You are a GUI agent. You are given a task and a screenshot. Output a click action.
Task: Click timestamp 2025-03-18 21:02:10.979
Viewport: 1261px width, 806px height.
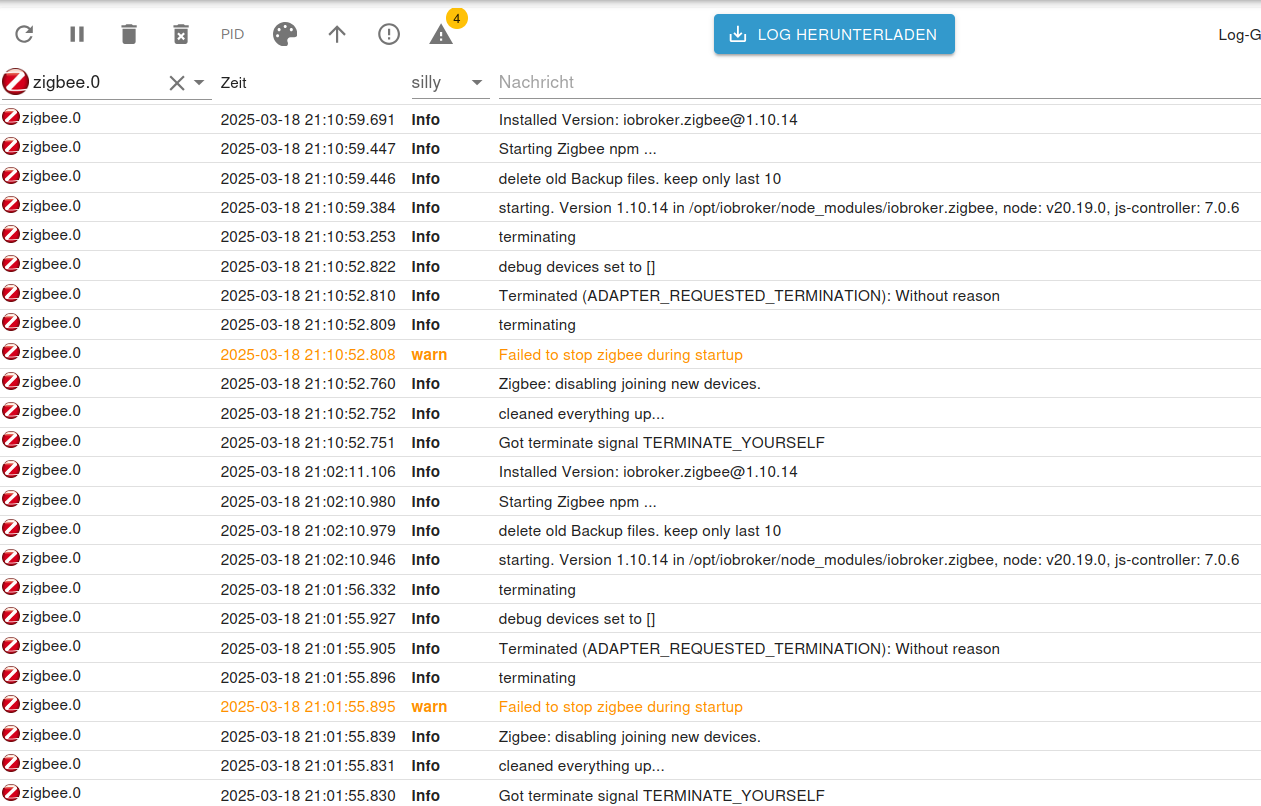point(308,530)
